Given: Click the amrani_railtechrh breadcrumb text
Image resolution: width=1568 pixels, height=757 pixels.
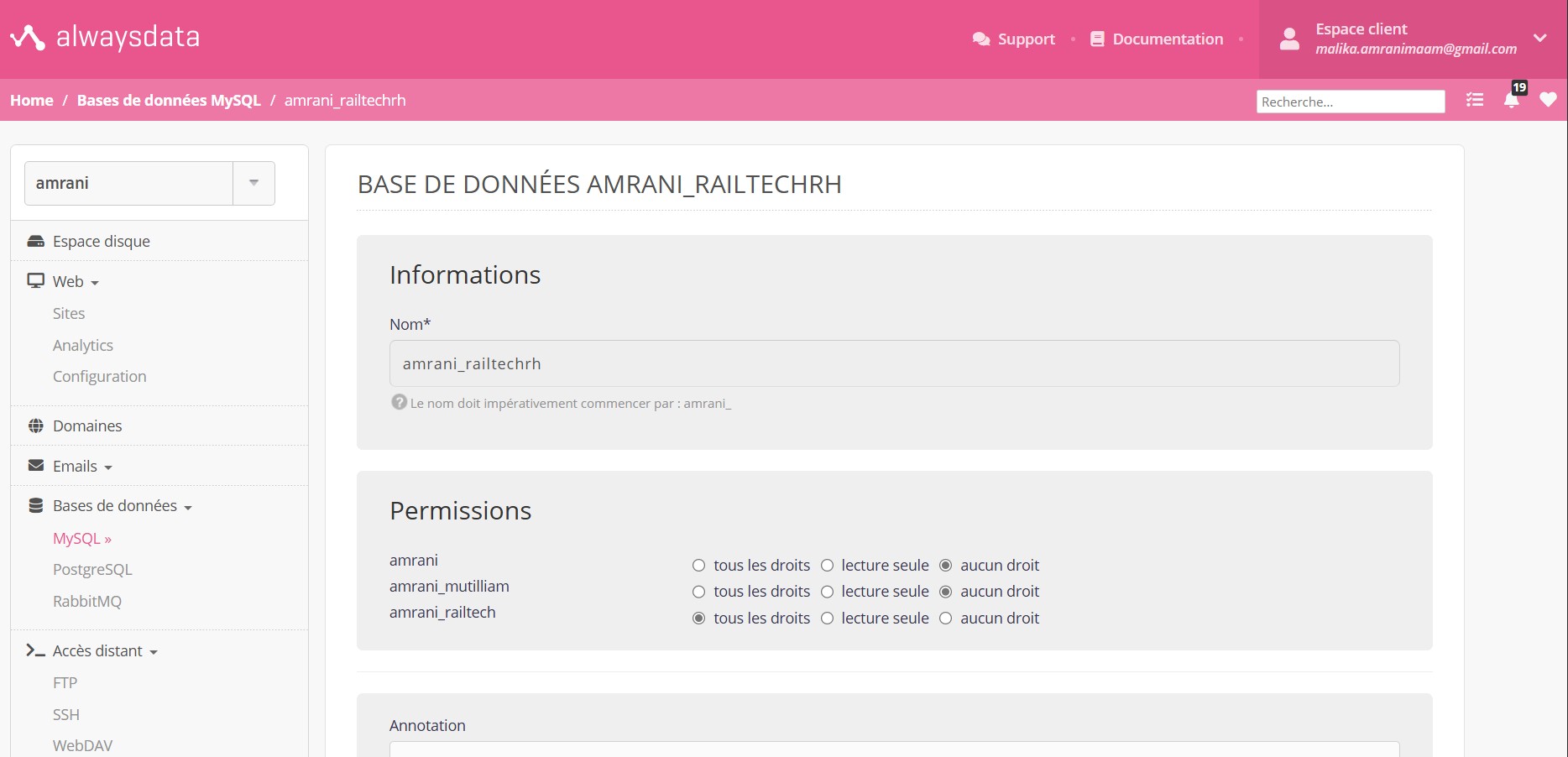Looking at the screenshot, I should pos(345,100).
